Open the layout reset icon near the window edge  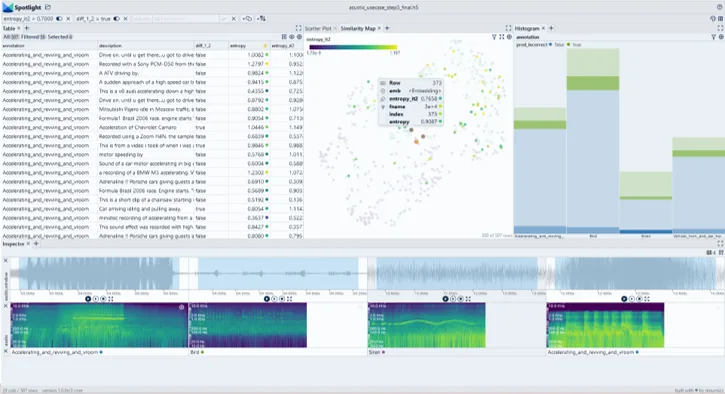(720, 19)
